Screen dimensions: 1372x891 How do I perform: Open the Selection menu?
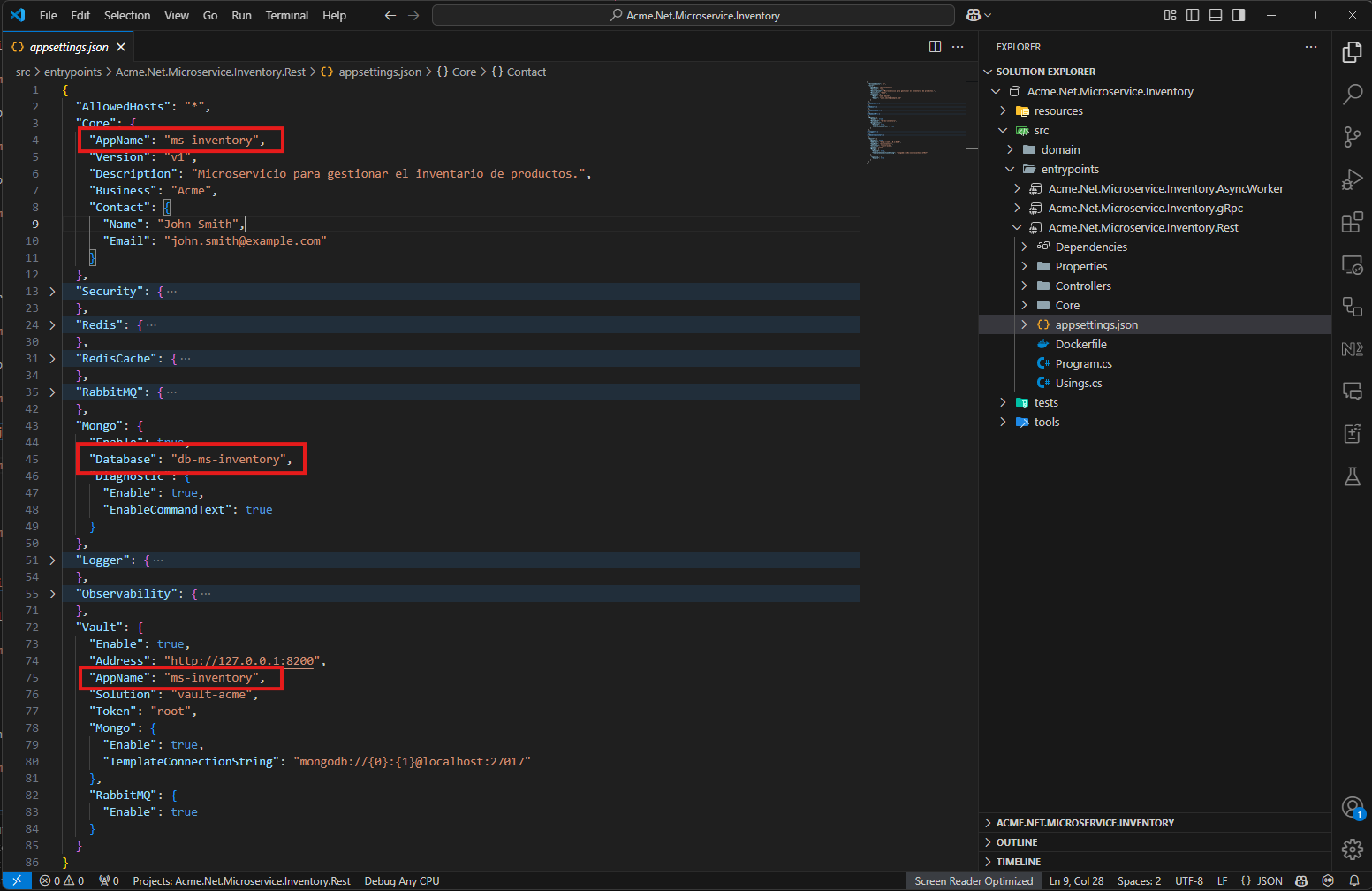coord(127,15)
